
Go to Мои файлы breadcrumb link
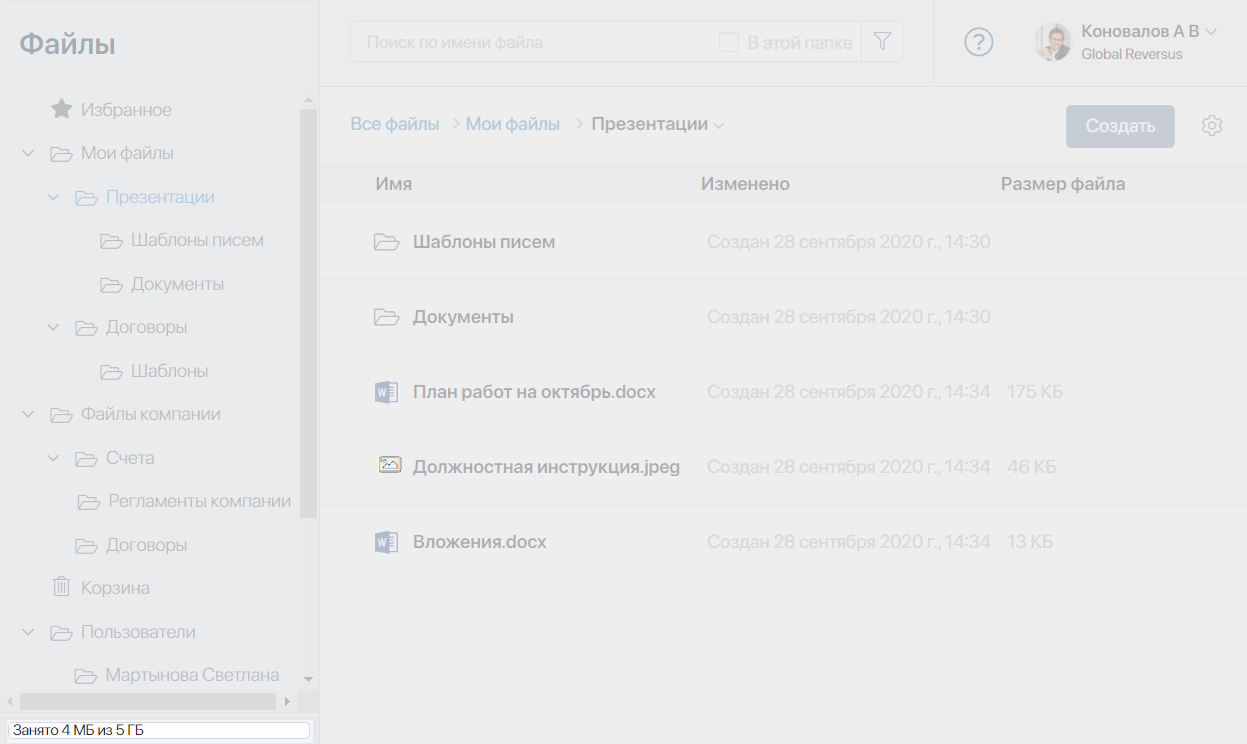pyautogui.click(x=513, y=124)
